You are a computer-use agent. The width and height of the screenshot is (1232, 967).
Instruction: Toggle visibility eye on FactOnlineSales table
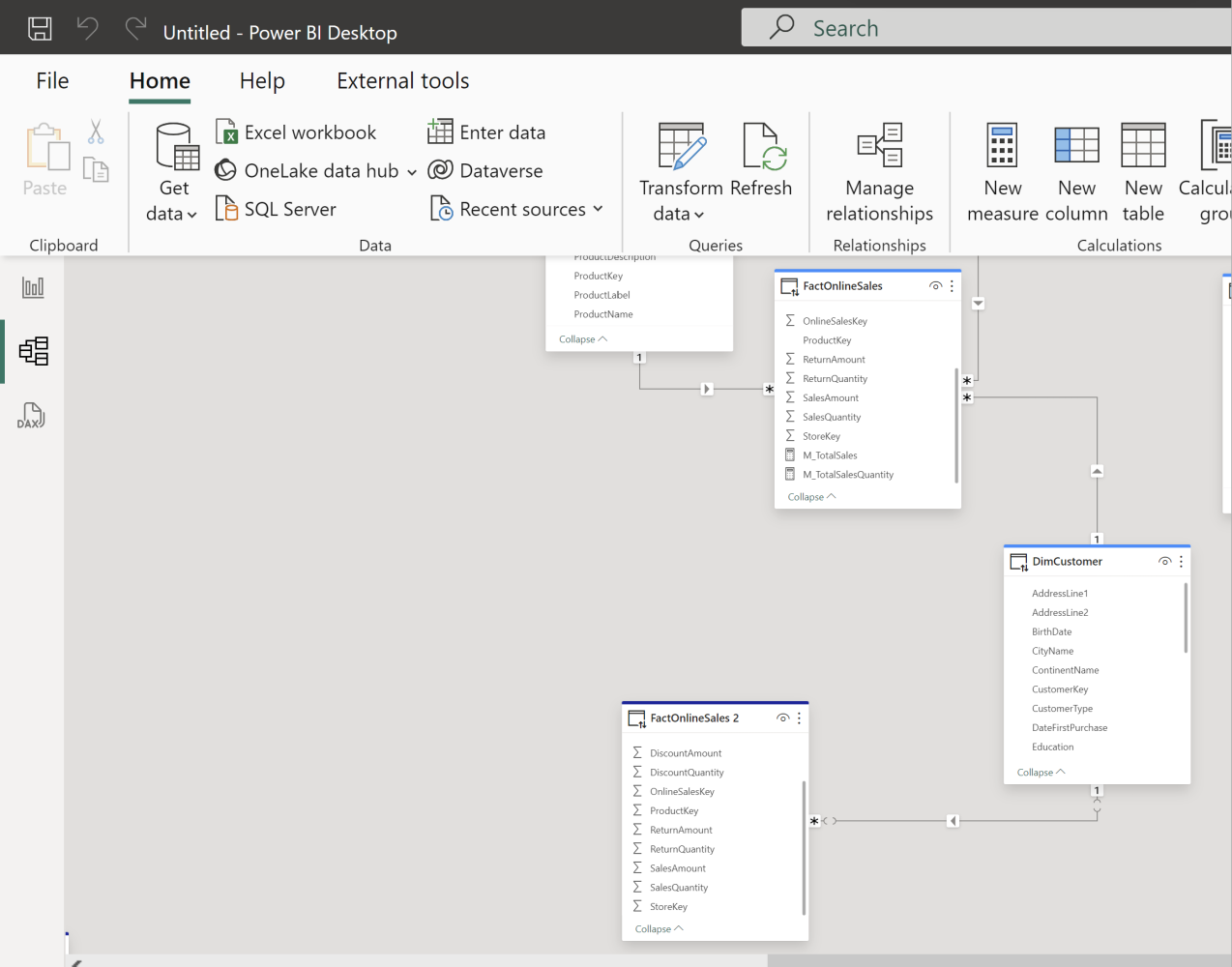[935, 286]
